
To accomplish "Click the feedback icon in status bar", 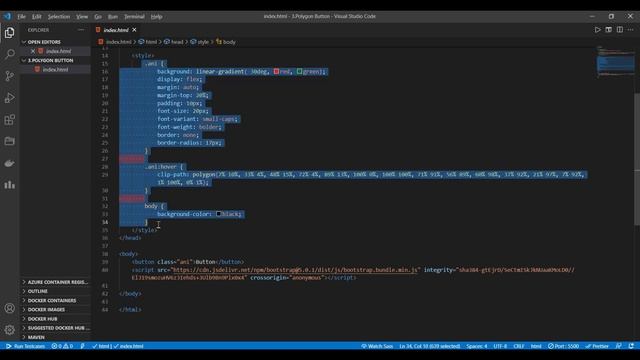I will [x=619, y=346].
